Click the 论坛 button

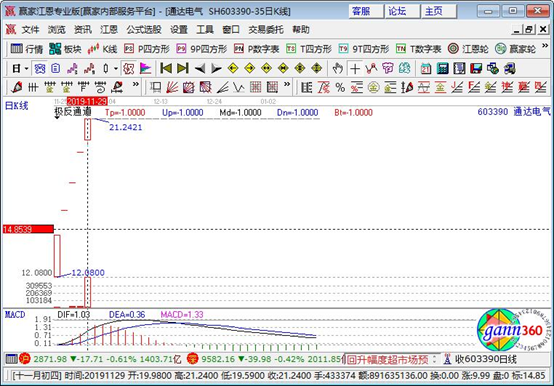point(402,11)
